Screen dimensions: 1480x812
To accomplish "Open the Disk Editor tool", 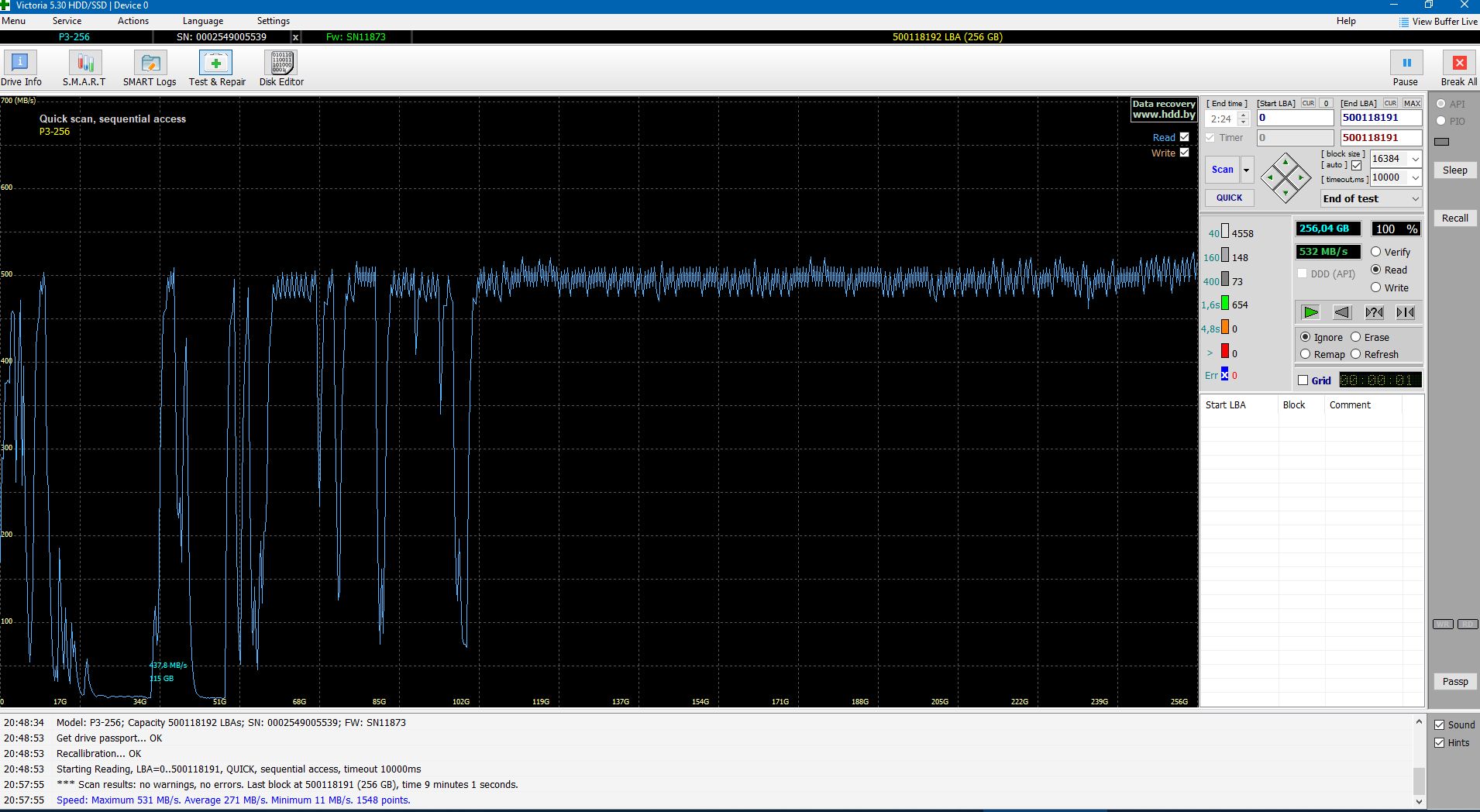I will pyautogui.click(x=281, y=68).
